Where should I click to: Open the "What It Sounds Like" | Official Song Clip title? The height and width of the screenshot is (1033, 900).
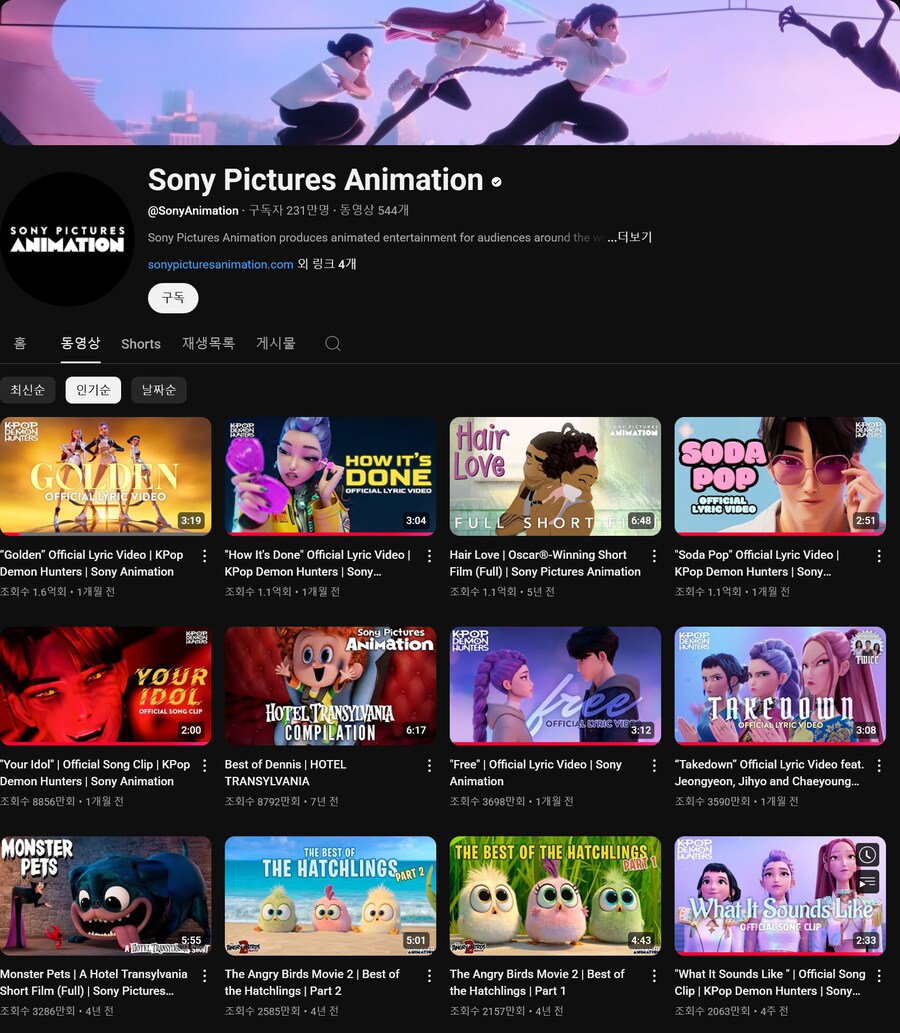pyautogui.click(x=770, y=982)
